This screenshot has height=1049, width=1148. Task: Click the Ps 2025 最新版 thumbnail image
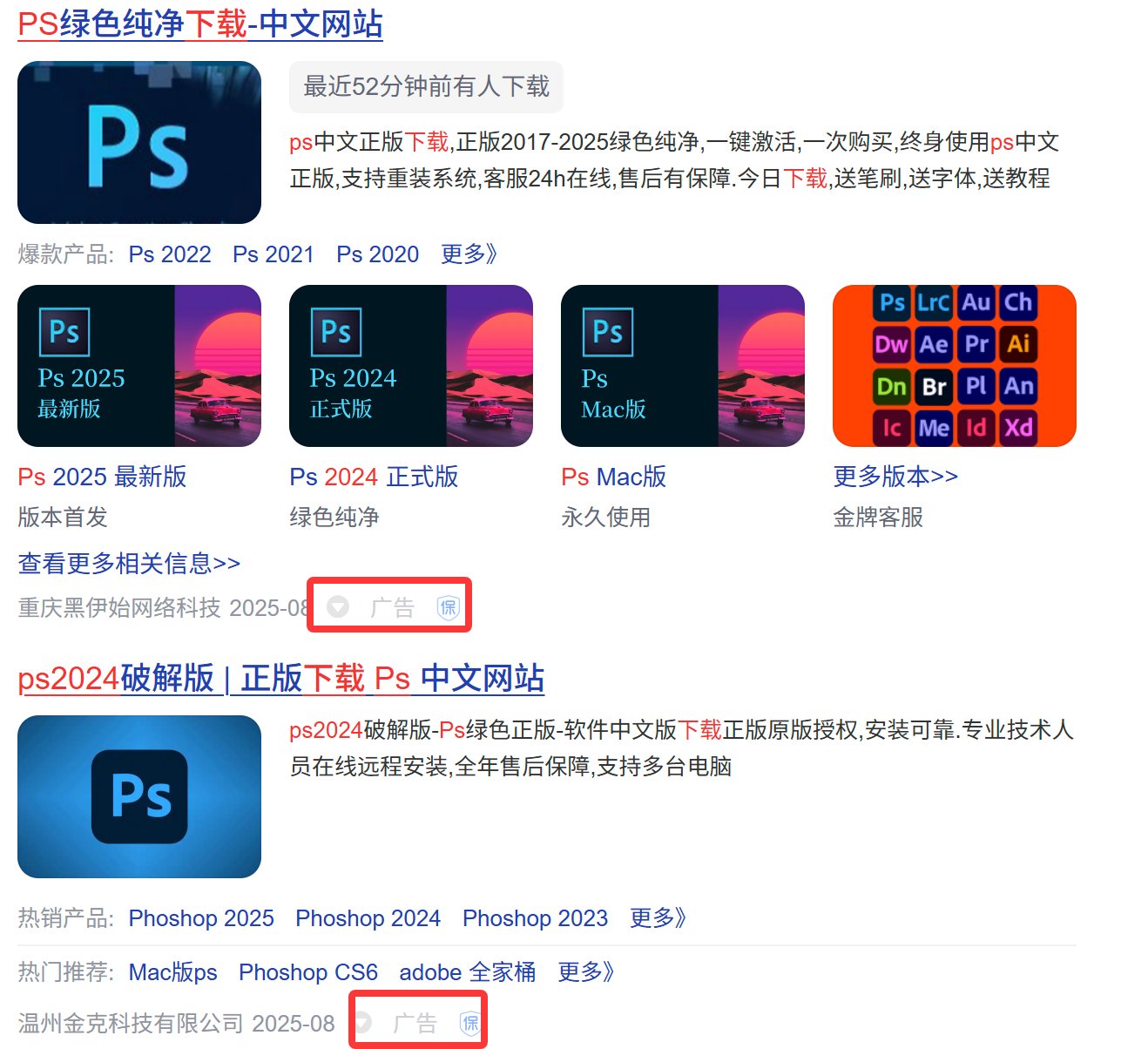[x=139, y=366]
